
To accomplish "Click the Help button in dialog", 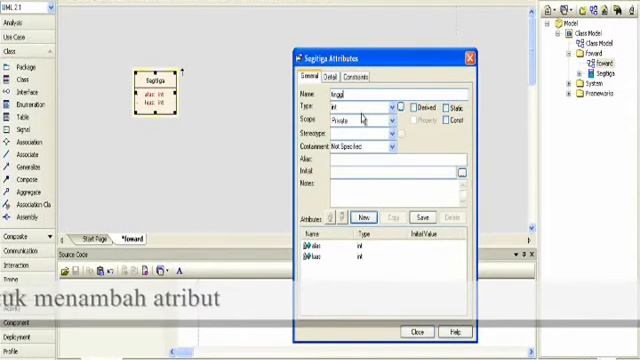I will [x=455, y=332].
